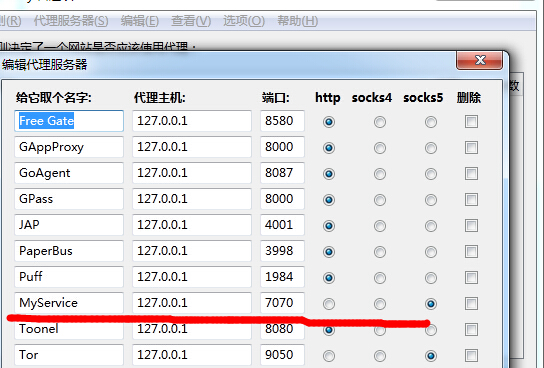Click the port field showing 1984
Viewport: 544px width, 368px height.
point(282,277)
